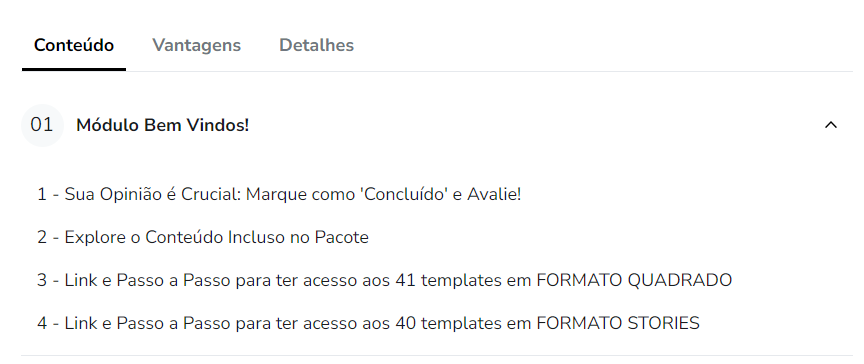Open the Detalhes tab

(x=316, y=45)
